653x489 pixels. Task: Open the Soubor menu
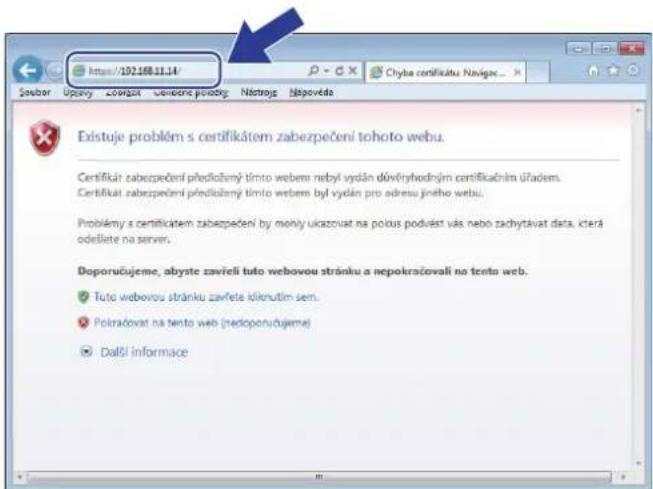[35, 92]
